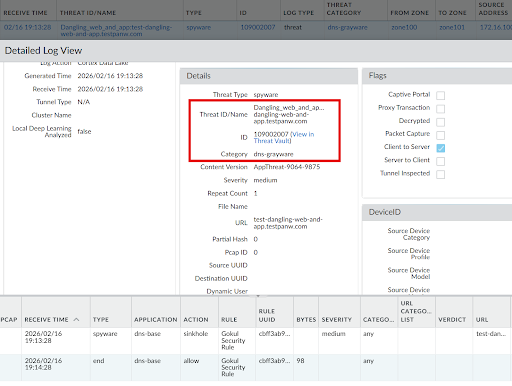512x386 pixels.
Task: Click the TO ZONE column header
Action: [452, 13]
